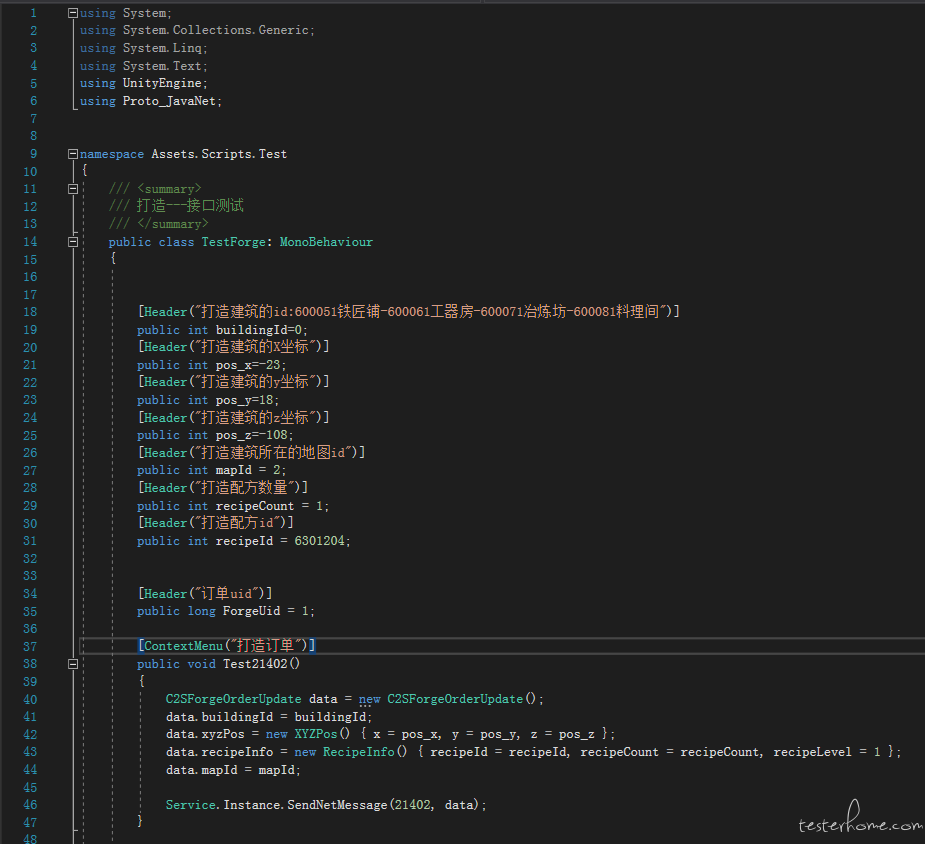
Task: Click the 'XYZPos' type name
Action: pos(316,734)
